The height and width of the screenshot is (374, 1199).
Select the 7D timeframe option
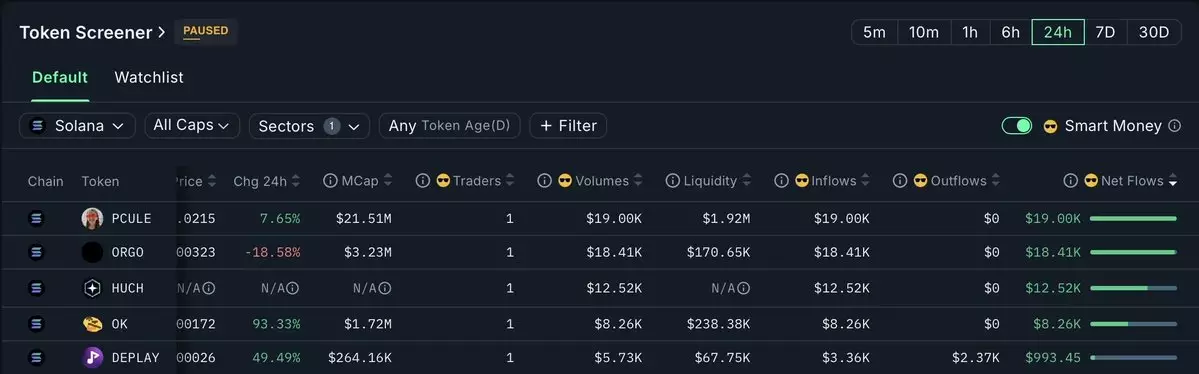tap(1105, 32)
